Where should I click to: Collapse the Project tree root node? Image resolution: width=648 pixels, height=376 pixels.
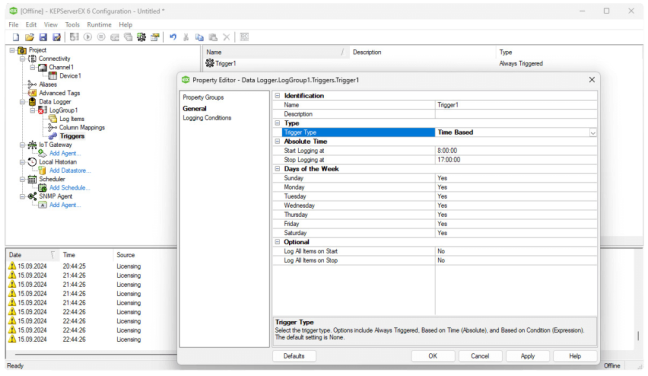[x=12, y=50]
